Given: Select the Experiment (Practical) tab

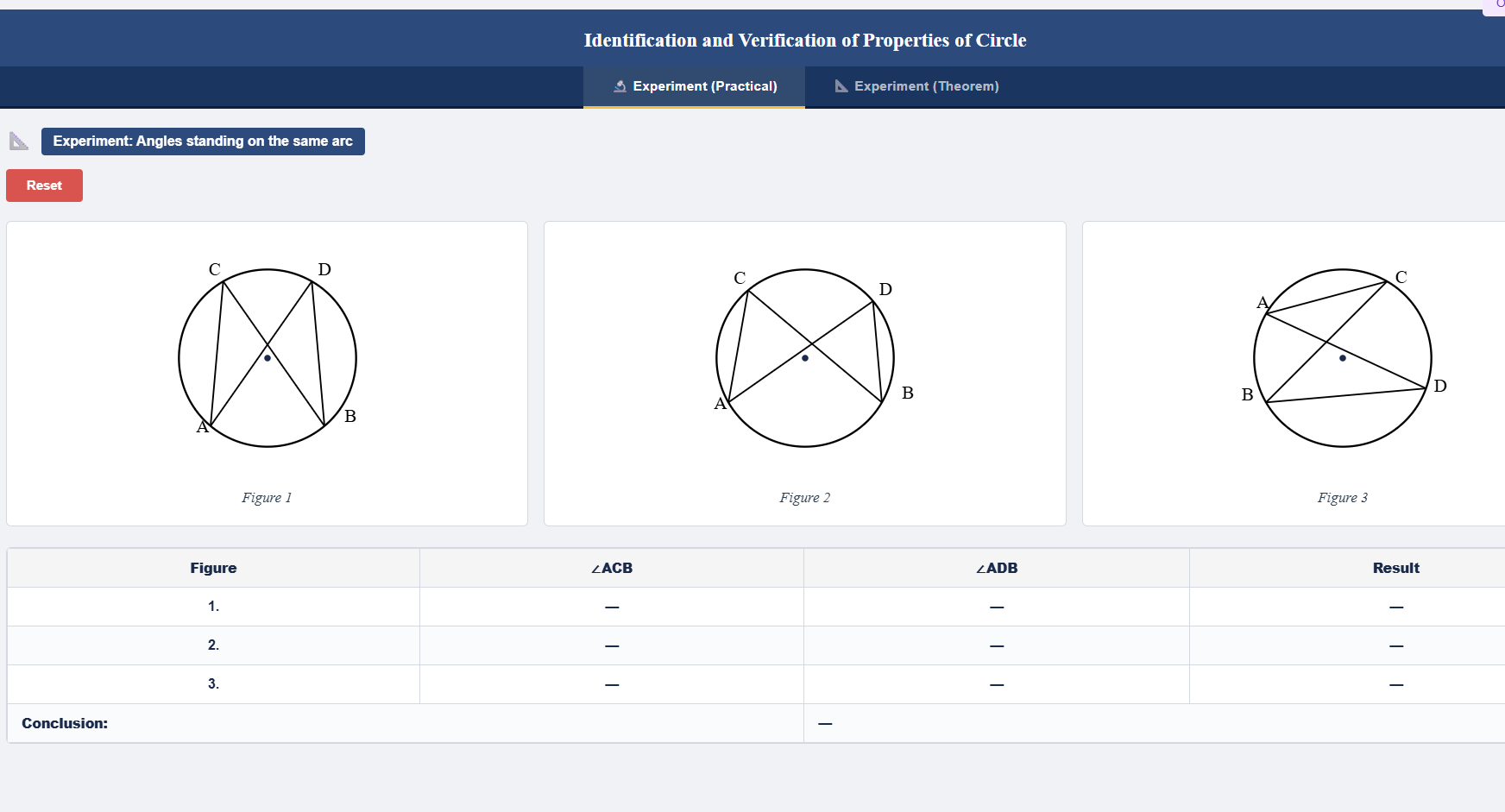Looking at the screenshot, I should (x=695, y=86).
